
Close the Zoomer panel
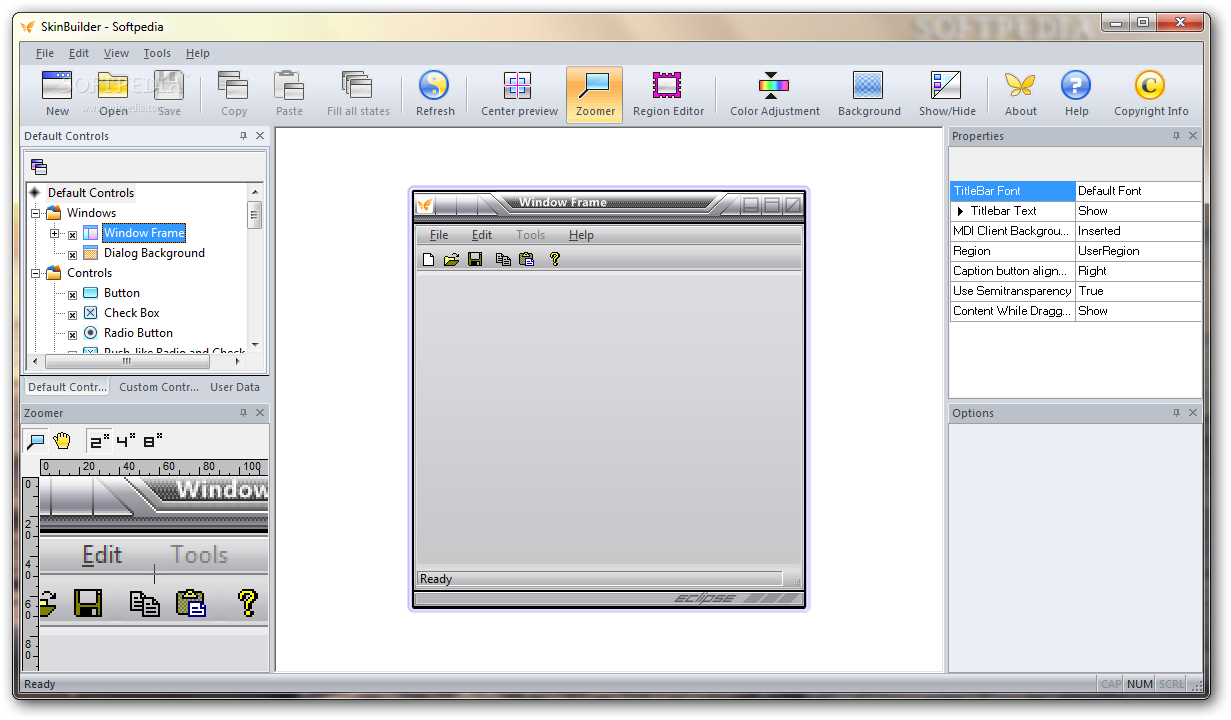click(260, 413)
